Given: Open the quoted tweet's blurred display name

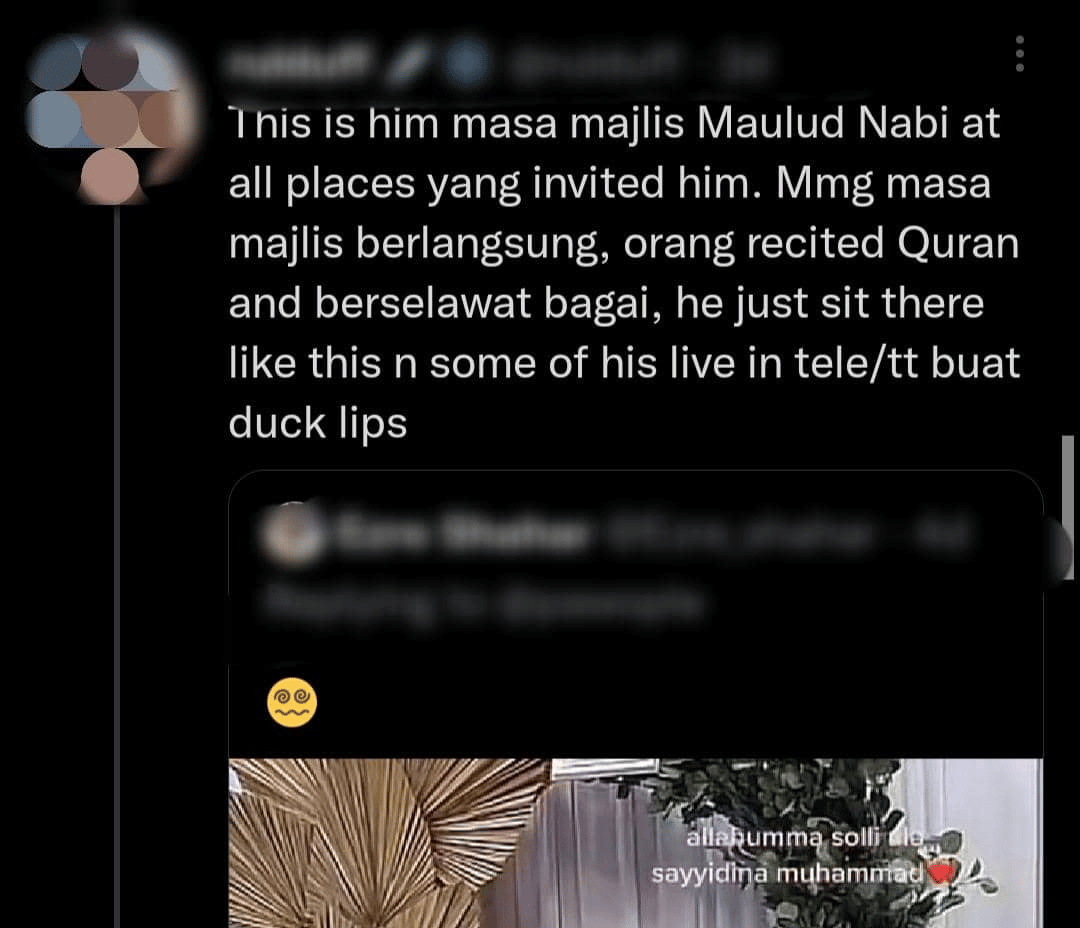Looking at the screenshot, I should coord(461,534).
